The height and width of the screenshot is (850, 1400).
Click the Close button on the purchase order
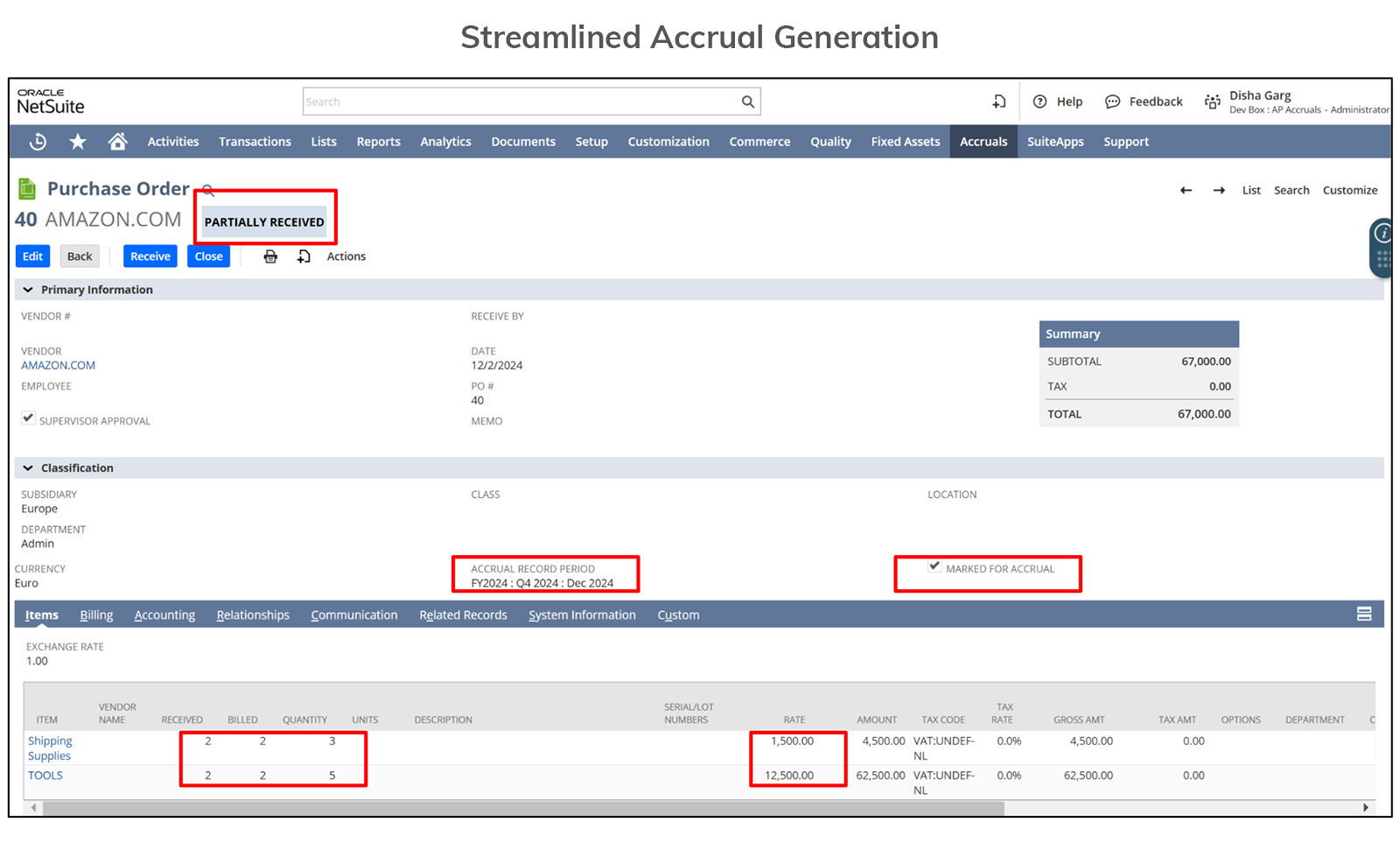(208, 256)
